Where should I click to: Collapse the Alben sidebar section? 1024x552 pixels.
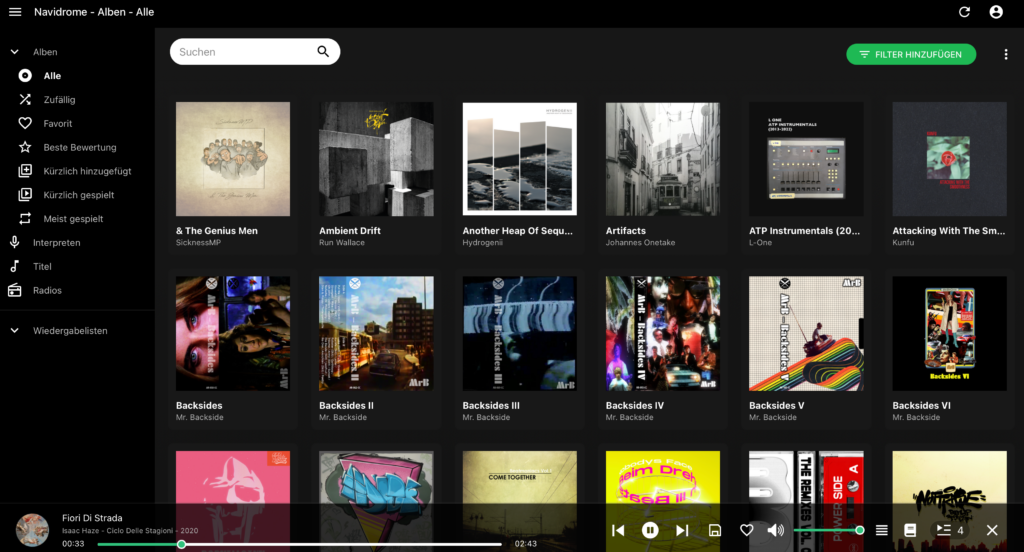15,52
